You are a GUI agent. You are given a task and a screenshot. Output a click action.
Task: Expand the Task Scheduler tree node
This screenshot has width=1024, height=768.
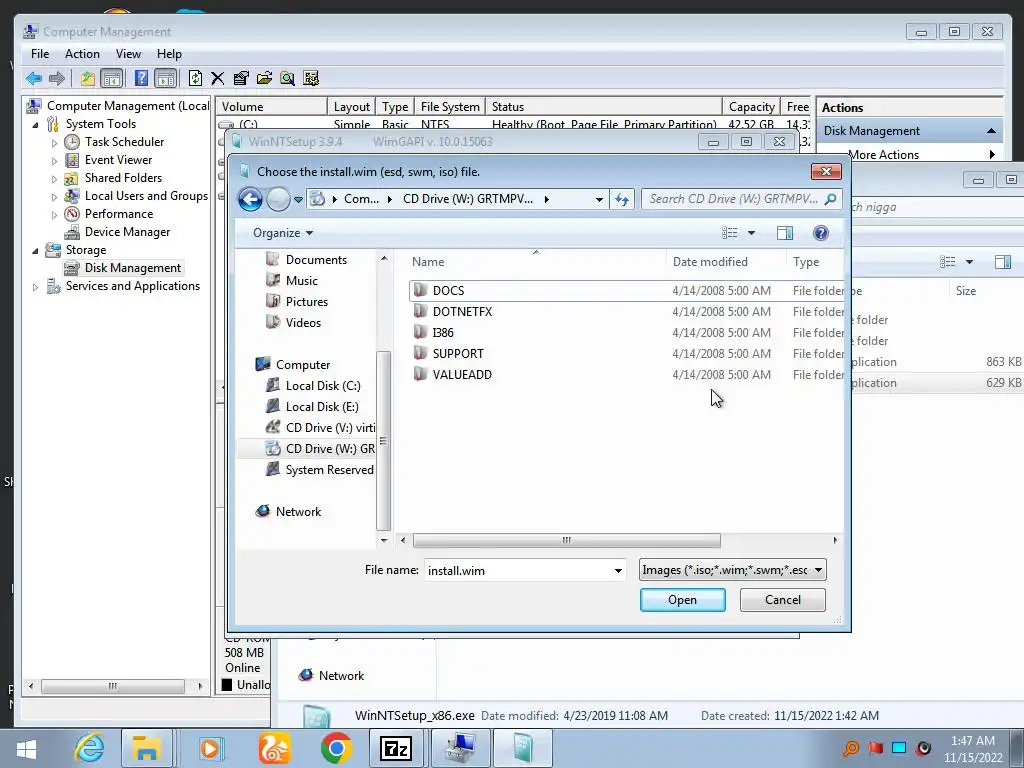pyautogui.click(x=54, y=142)
